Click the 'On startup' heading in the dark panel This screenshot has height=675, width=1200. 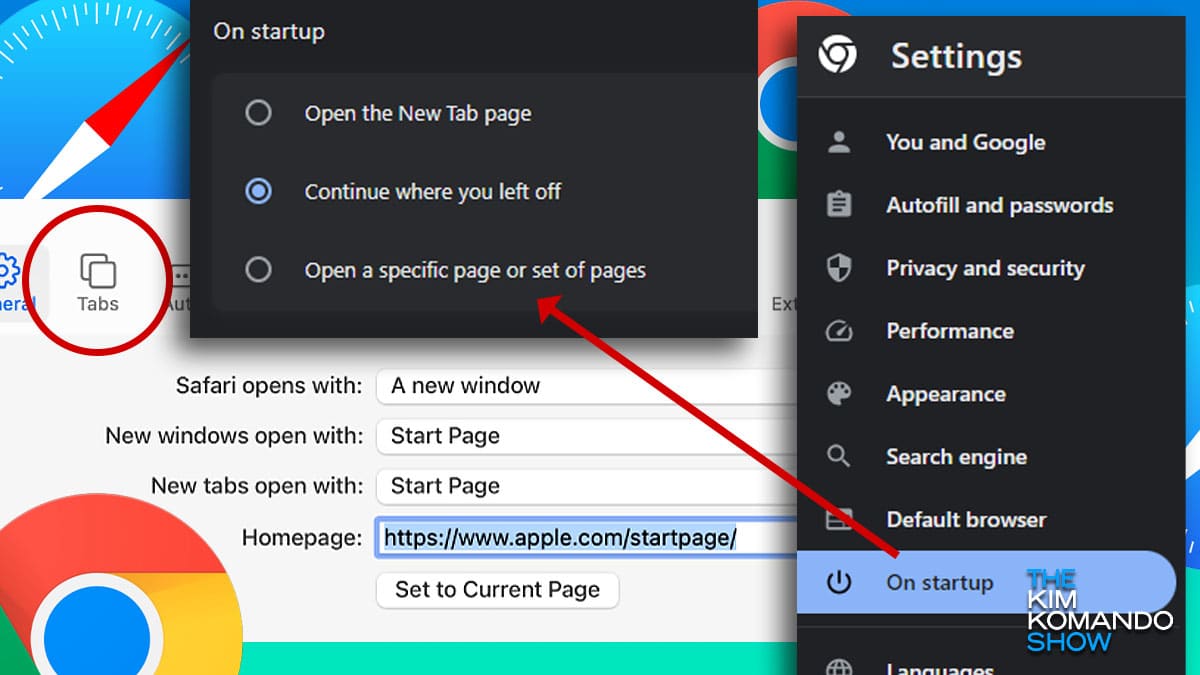coord(268,31)
